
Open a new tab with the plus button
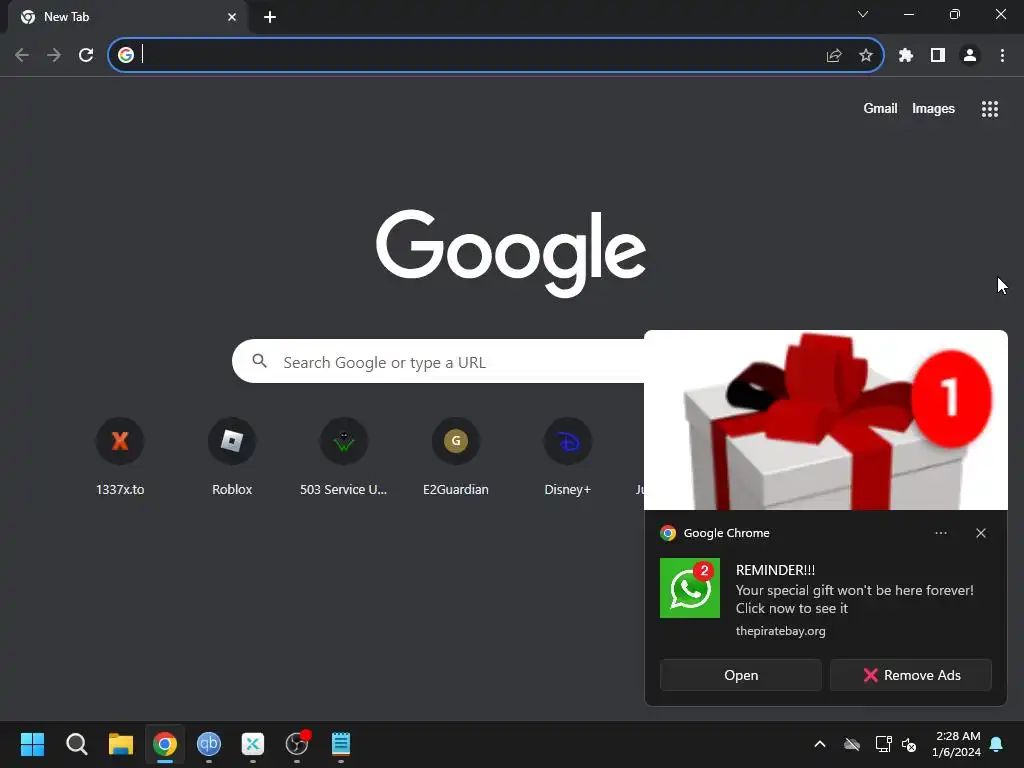270,17
